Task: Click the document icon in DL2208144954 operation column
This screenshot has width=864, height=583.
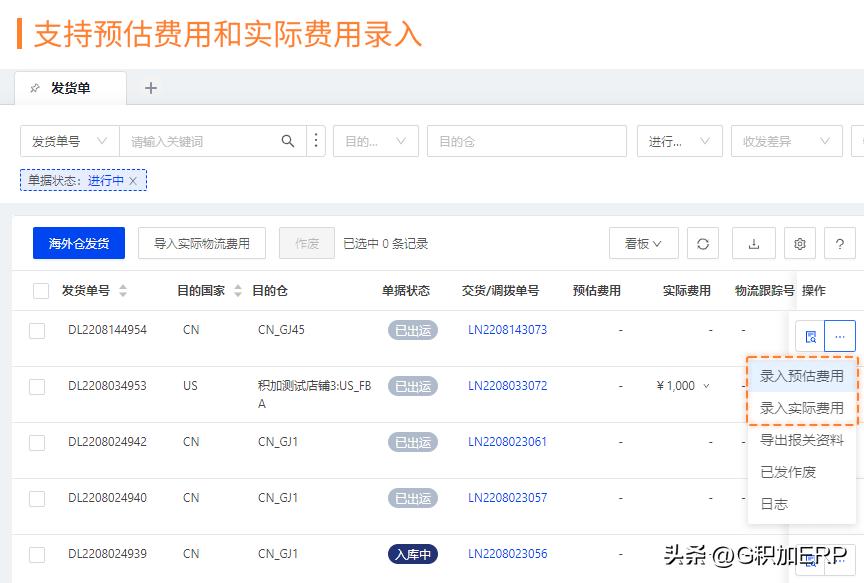Action: pos(810,336)
